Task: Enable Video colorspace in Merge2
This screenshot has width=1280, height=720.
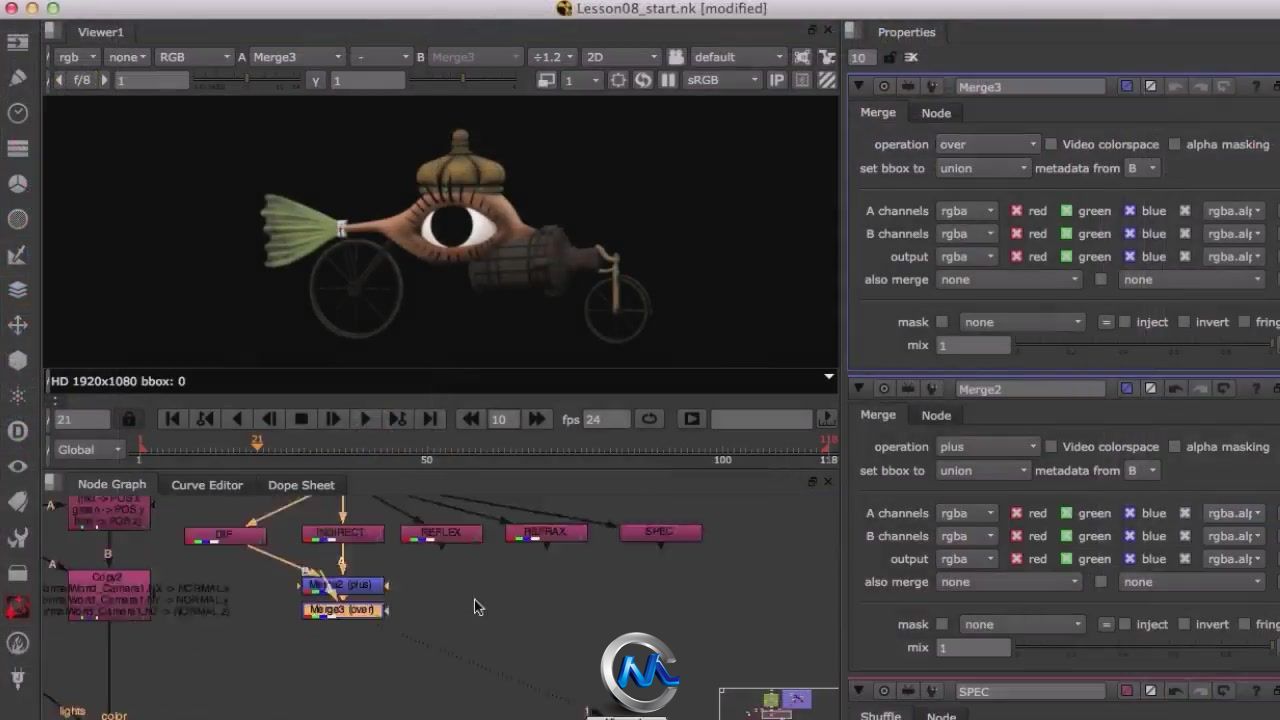Action: (x=1050, y=446)
